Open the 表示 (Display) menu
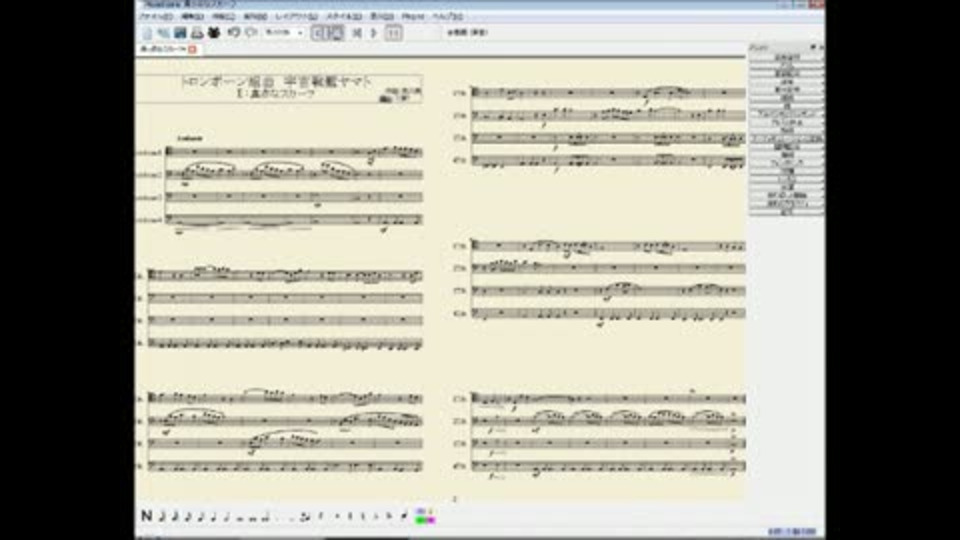 click(x=382, y=17)
